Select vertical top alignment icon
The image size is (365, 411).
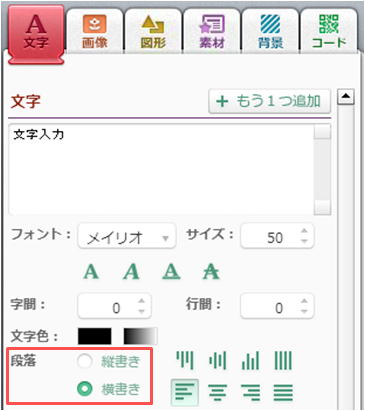click(185, 361)
